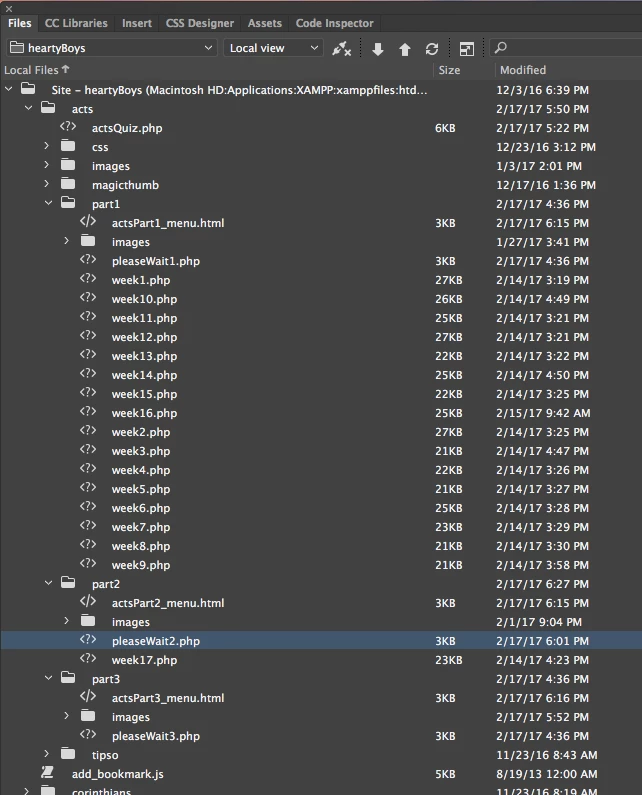The height and width of the screenshot is (795, 642).
Task: Click the actsPart2_menu.html file icon
Action: tap(88, 601)
